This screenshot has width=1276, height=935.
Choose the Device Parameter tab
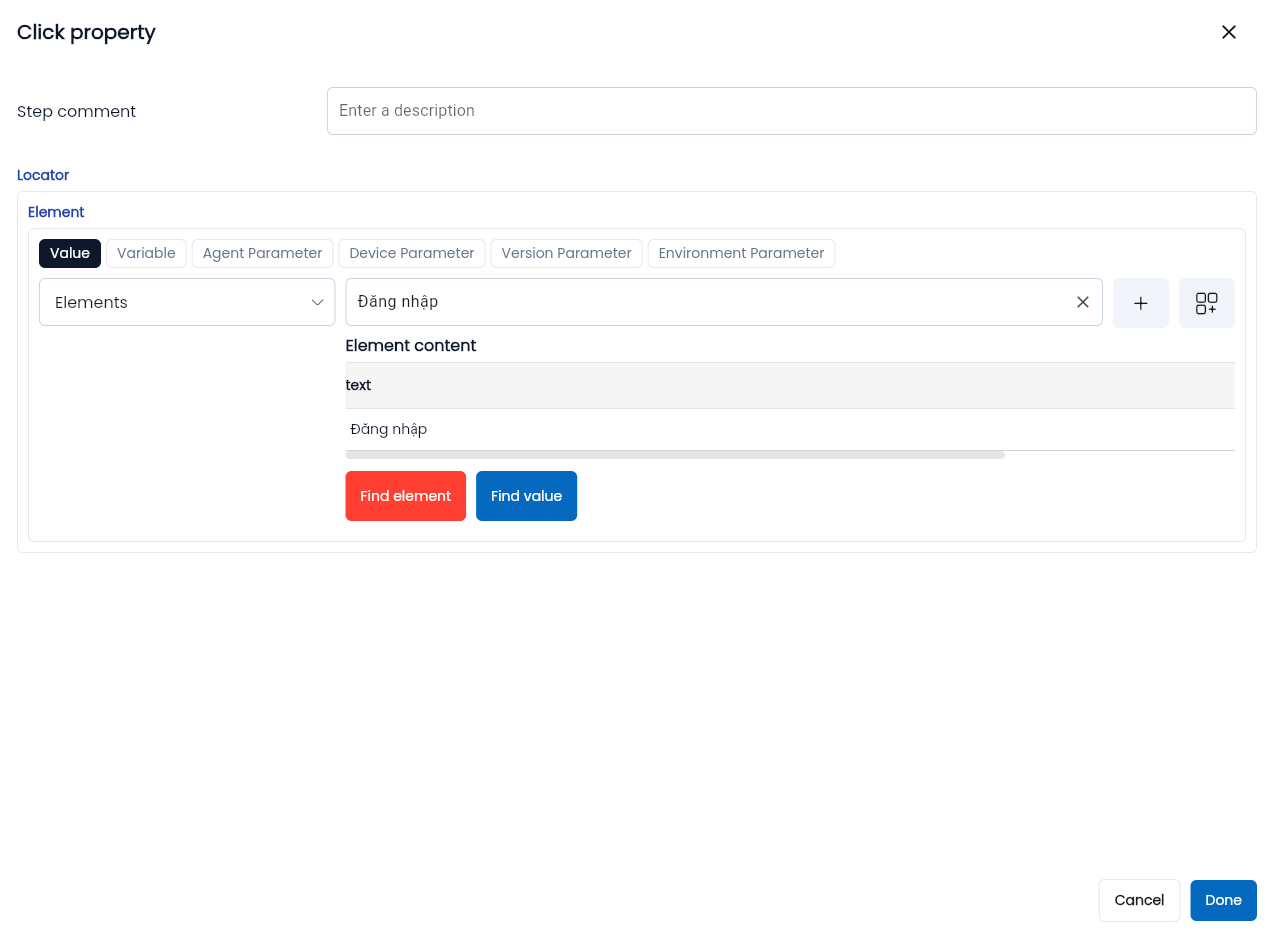coord(411,253)
